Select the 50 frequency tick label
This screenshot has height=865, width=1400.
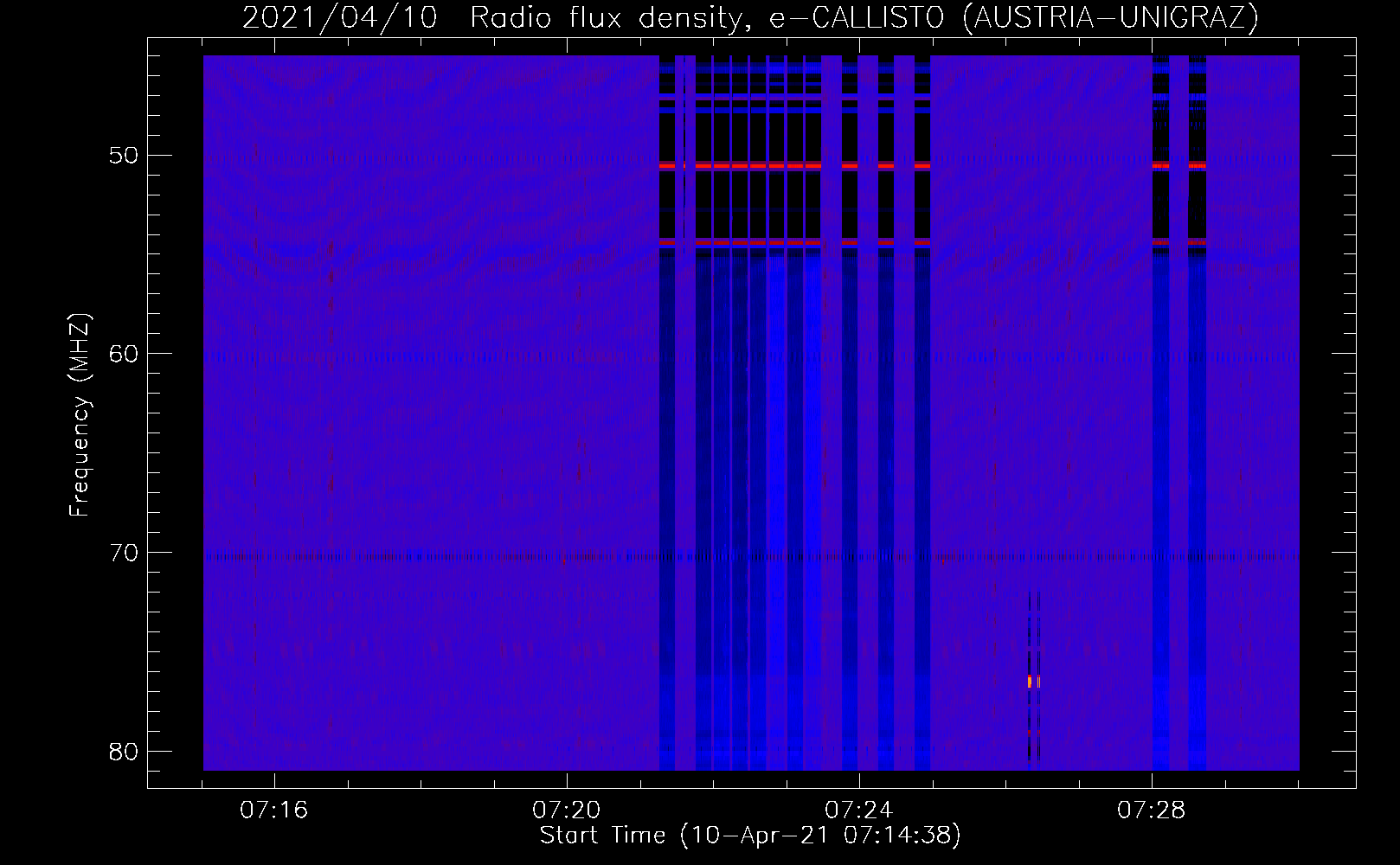pyautogui.click(x=123, y=156)
